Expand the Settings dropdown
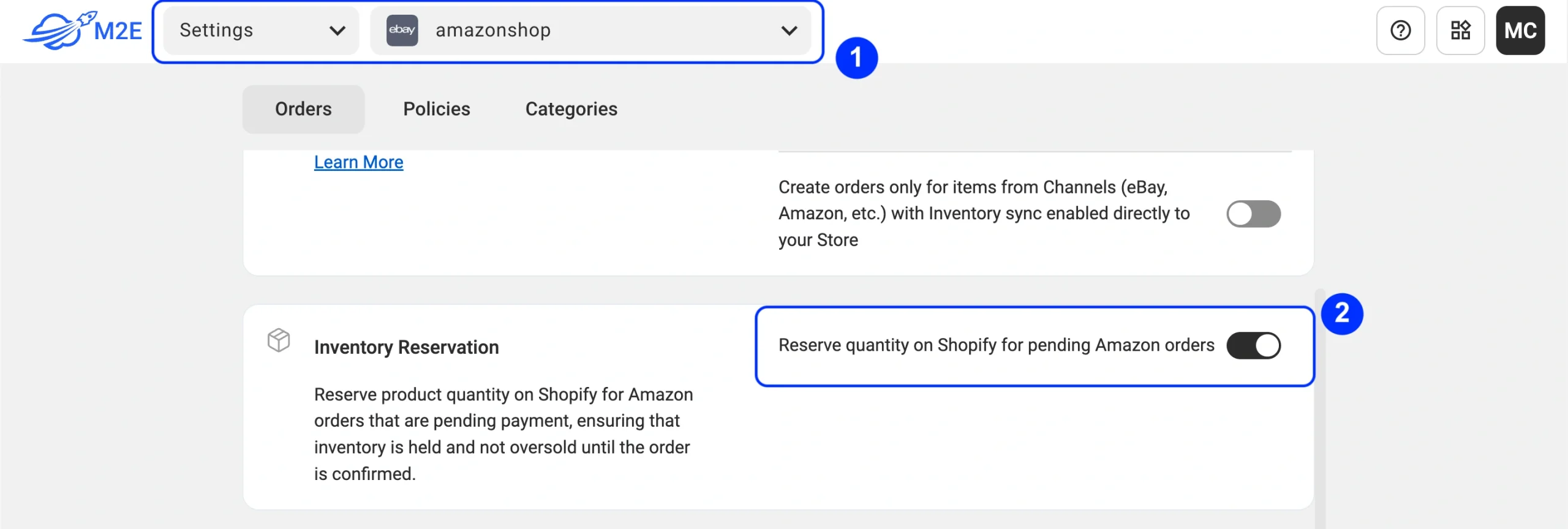 pos(262,30)
